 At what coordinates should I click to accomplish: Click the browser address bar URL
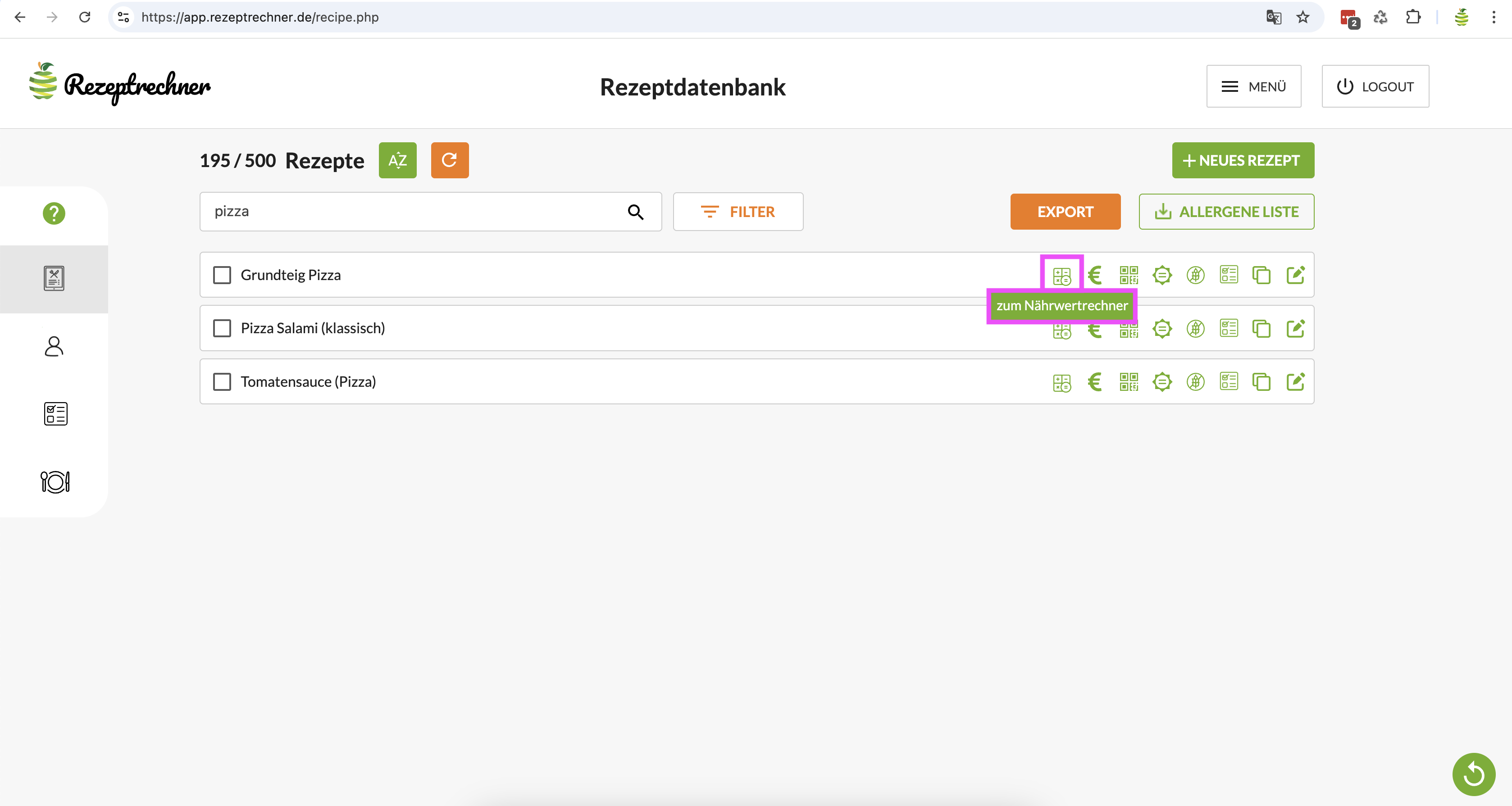coord(260,17)
